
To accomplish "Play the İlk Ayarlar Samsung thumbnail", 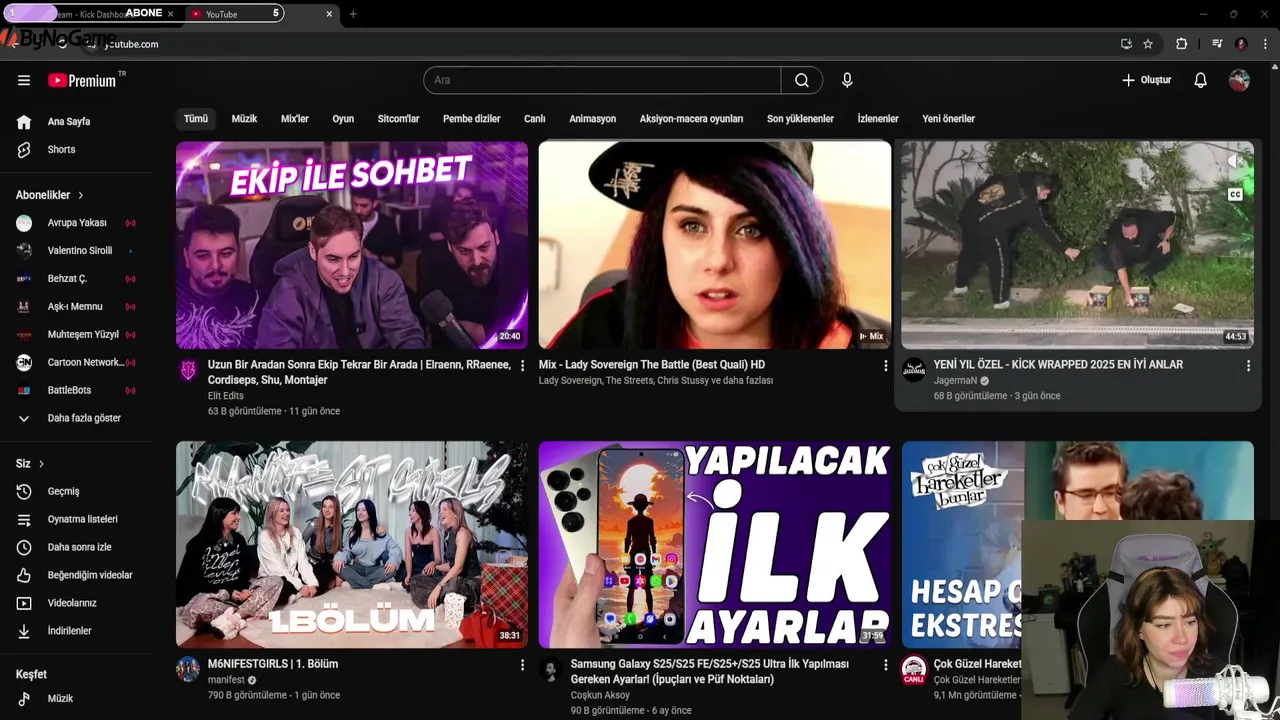I will point(715,545).
